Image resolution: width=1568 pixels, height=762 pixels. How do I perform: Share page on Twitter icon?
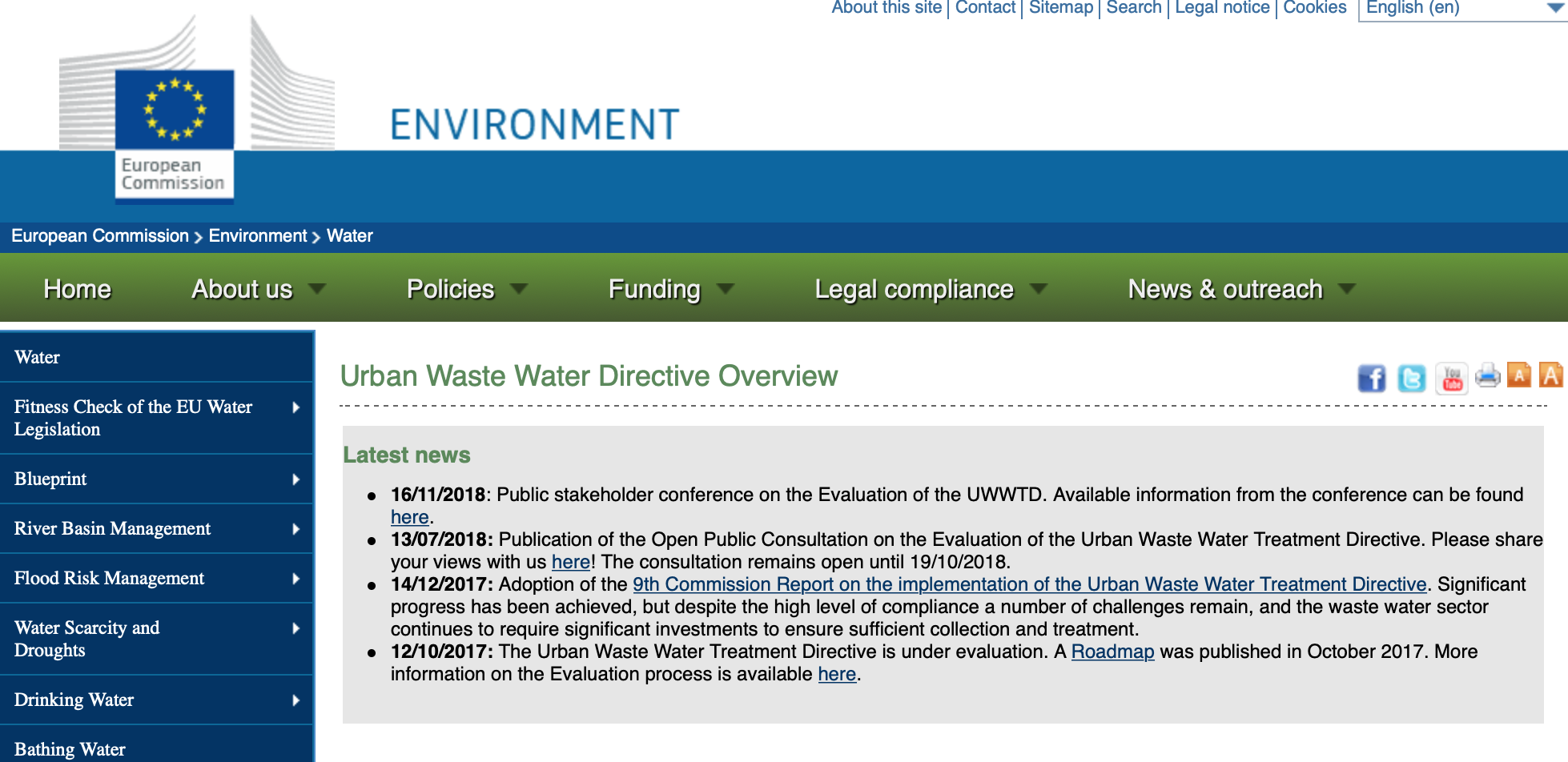pos(1412,378)
